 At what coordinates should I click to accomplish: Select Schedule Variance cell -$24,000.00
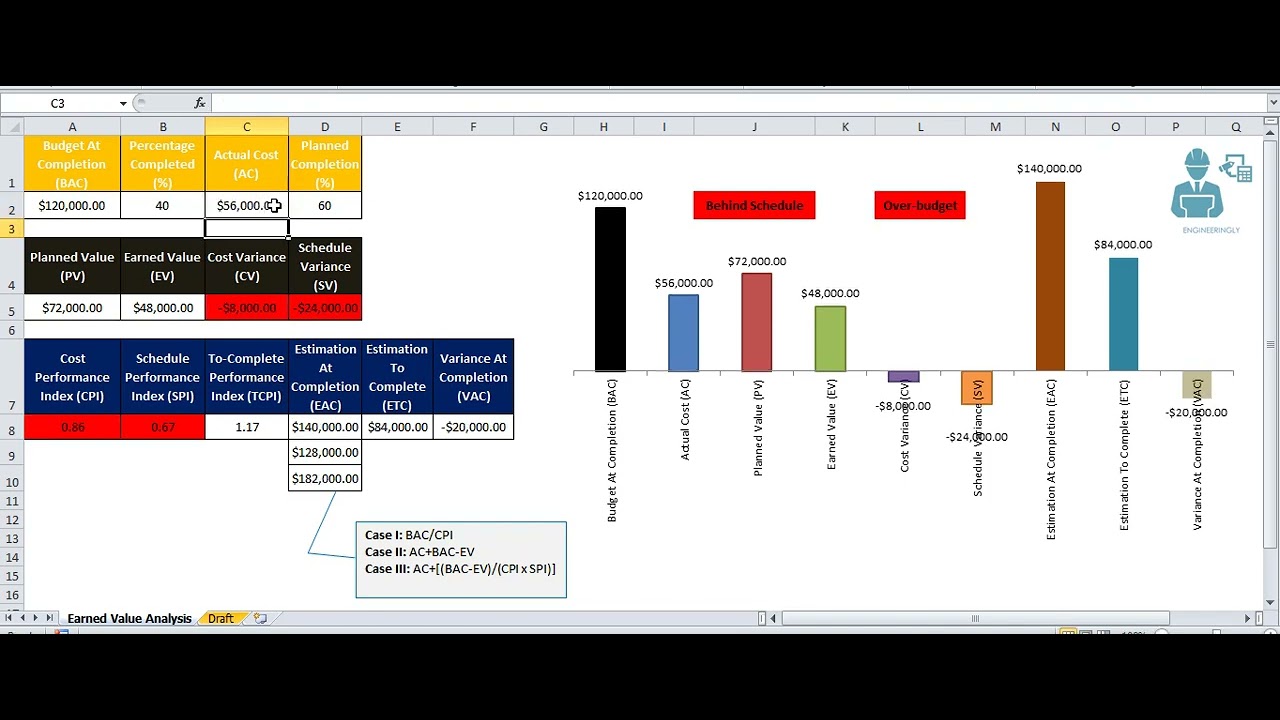pos(325,308)
